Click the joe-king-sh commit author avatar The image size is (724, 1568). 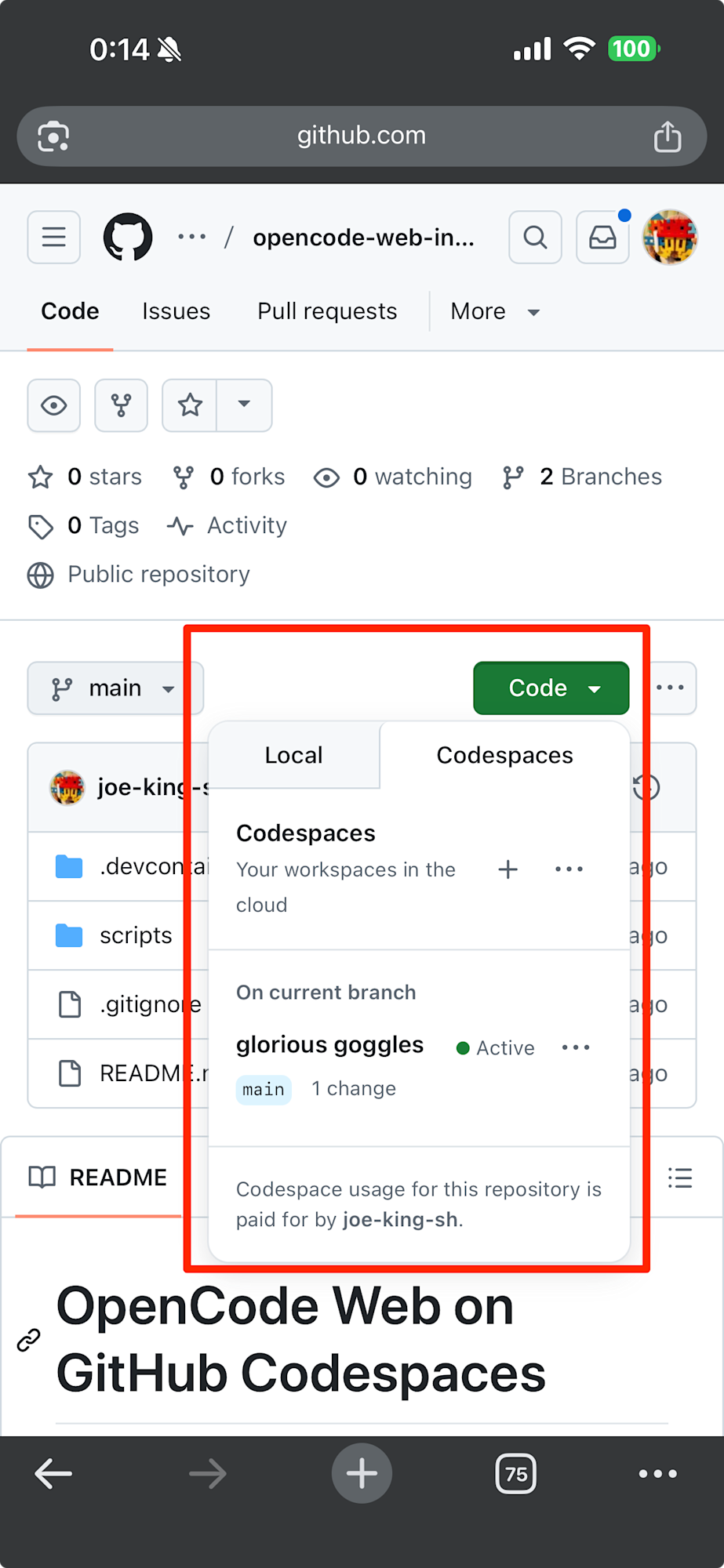coord(67,787)
